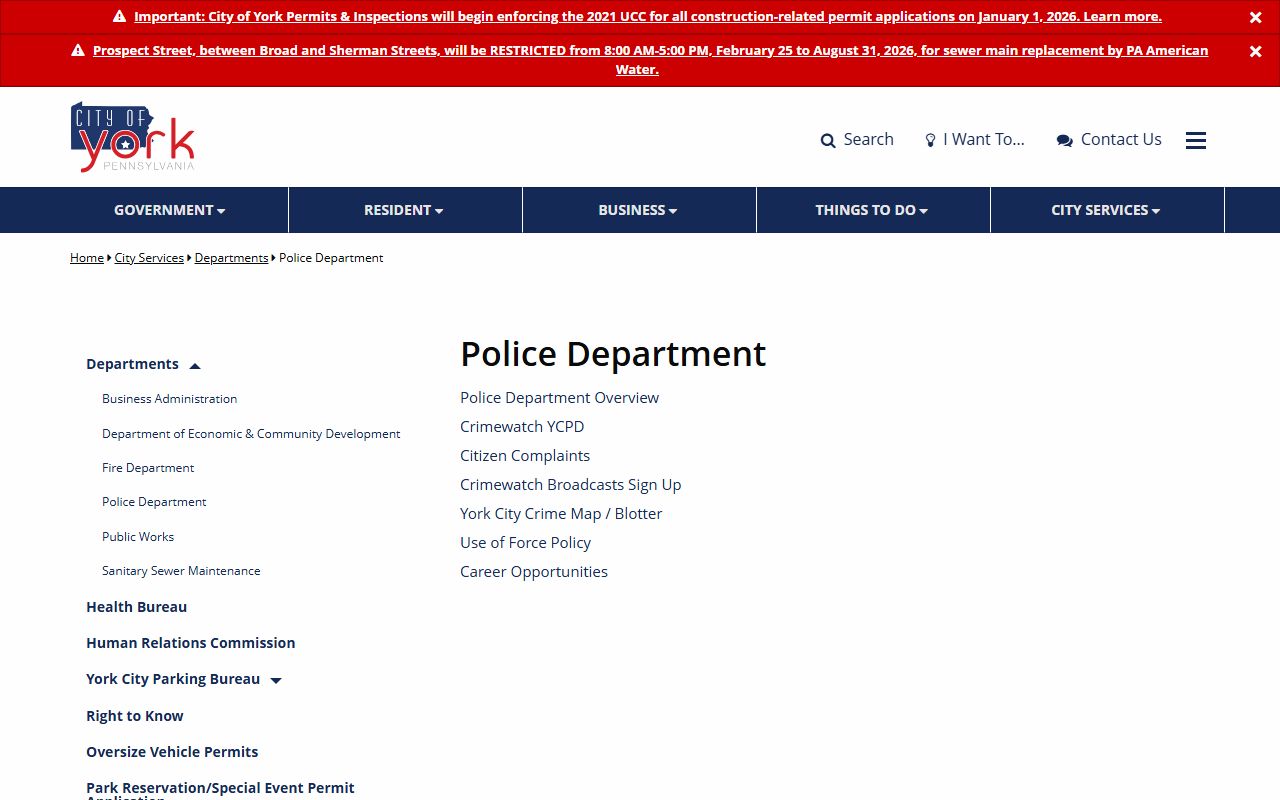Image resolution: width=1280 pixels, height=800 pixels.
Task: Open Fire Department in sidebar
Action: (x=148, y=468)
